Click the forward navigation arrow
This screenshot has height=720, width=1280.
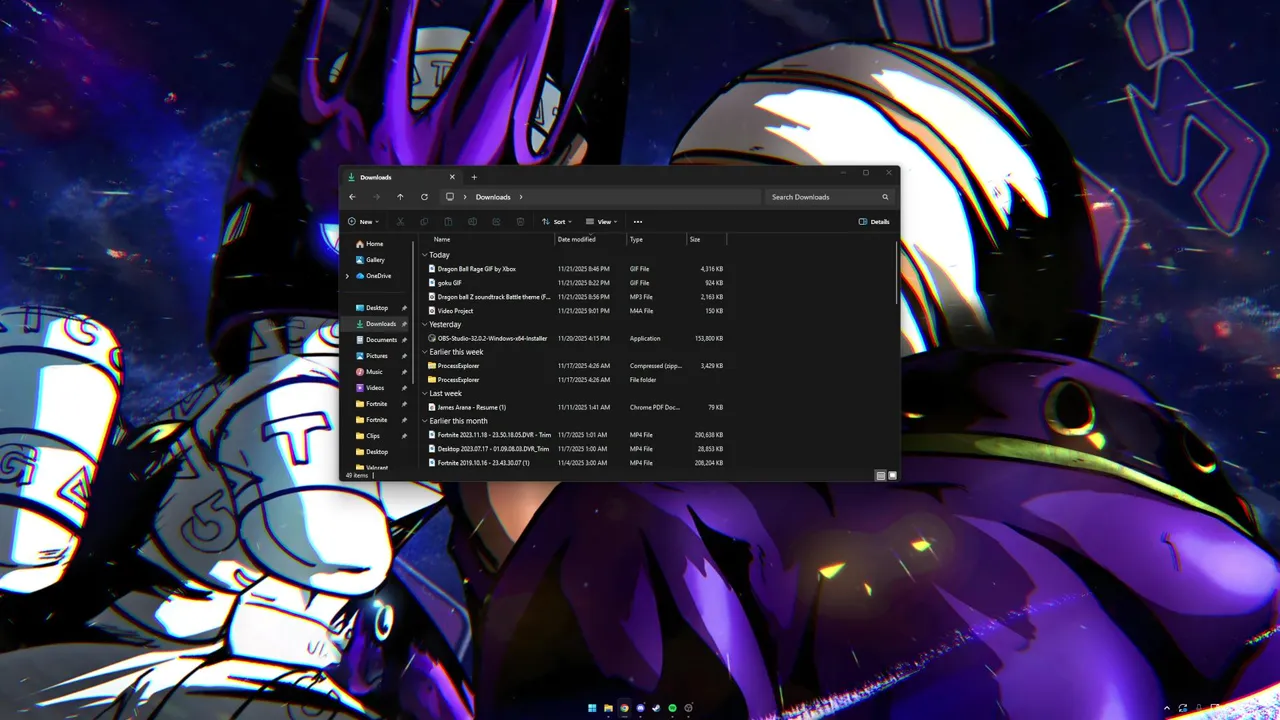pyautogui.click(x=376, y=197)
